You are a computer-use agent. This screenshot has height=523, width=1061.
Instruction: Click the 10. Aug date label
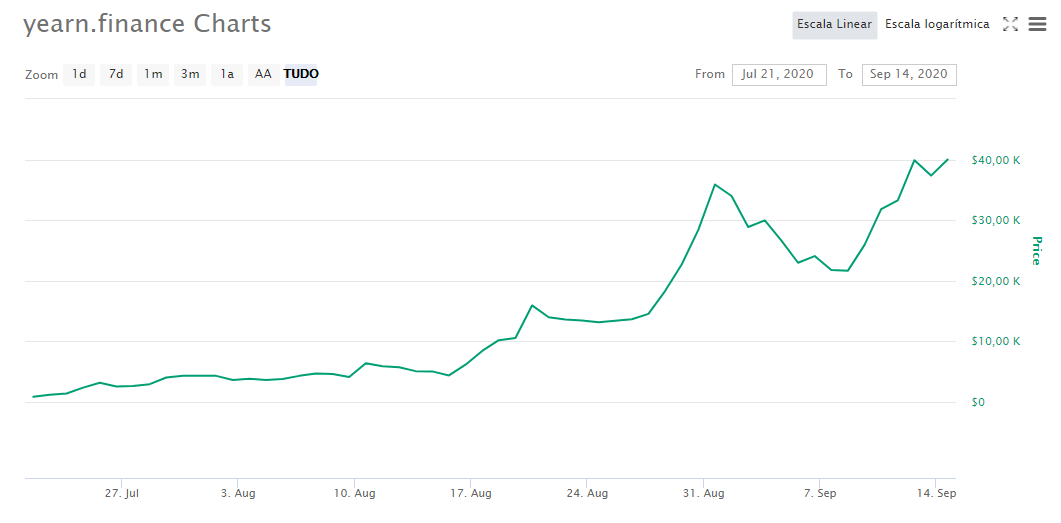tap(355, 493)
